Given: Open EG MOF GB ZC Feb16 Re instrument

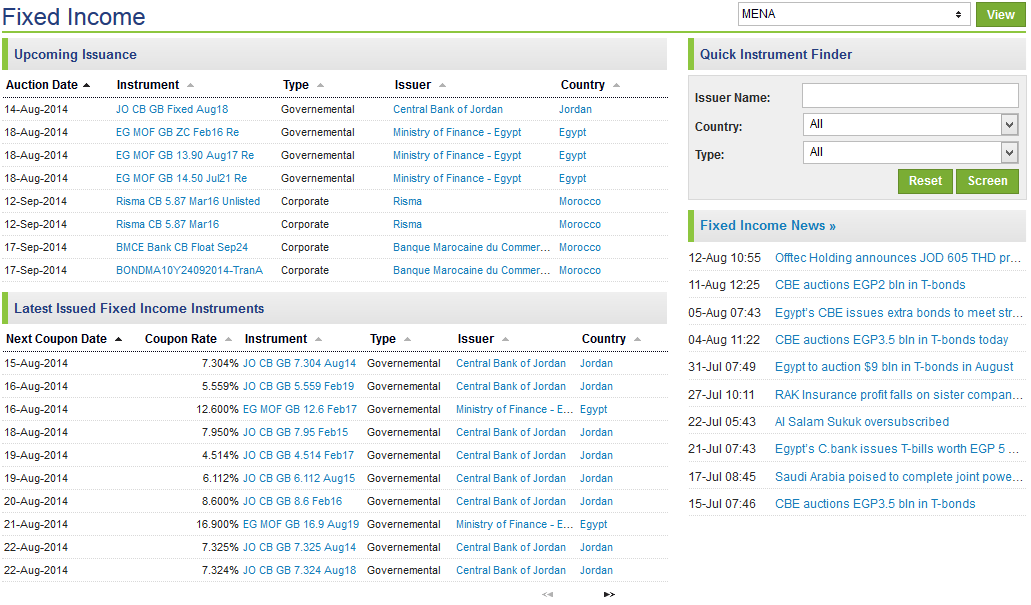Looking at the screenshot, I should pos(178,132).
